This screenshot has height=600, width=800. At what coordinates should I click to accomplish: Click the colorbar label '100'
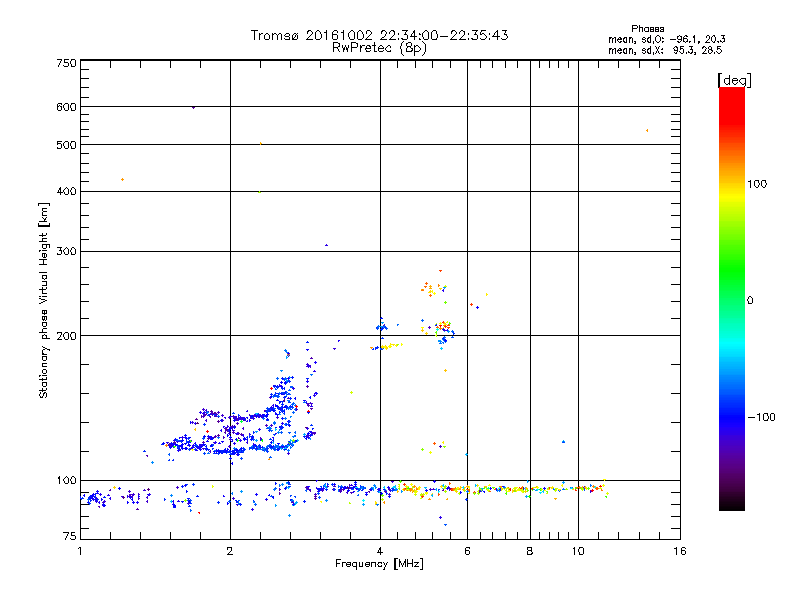[x=757, y=184]
